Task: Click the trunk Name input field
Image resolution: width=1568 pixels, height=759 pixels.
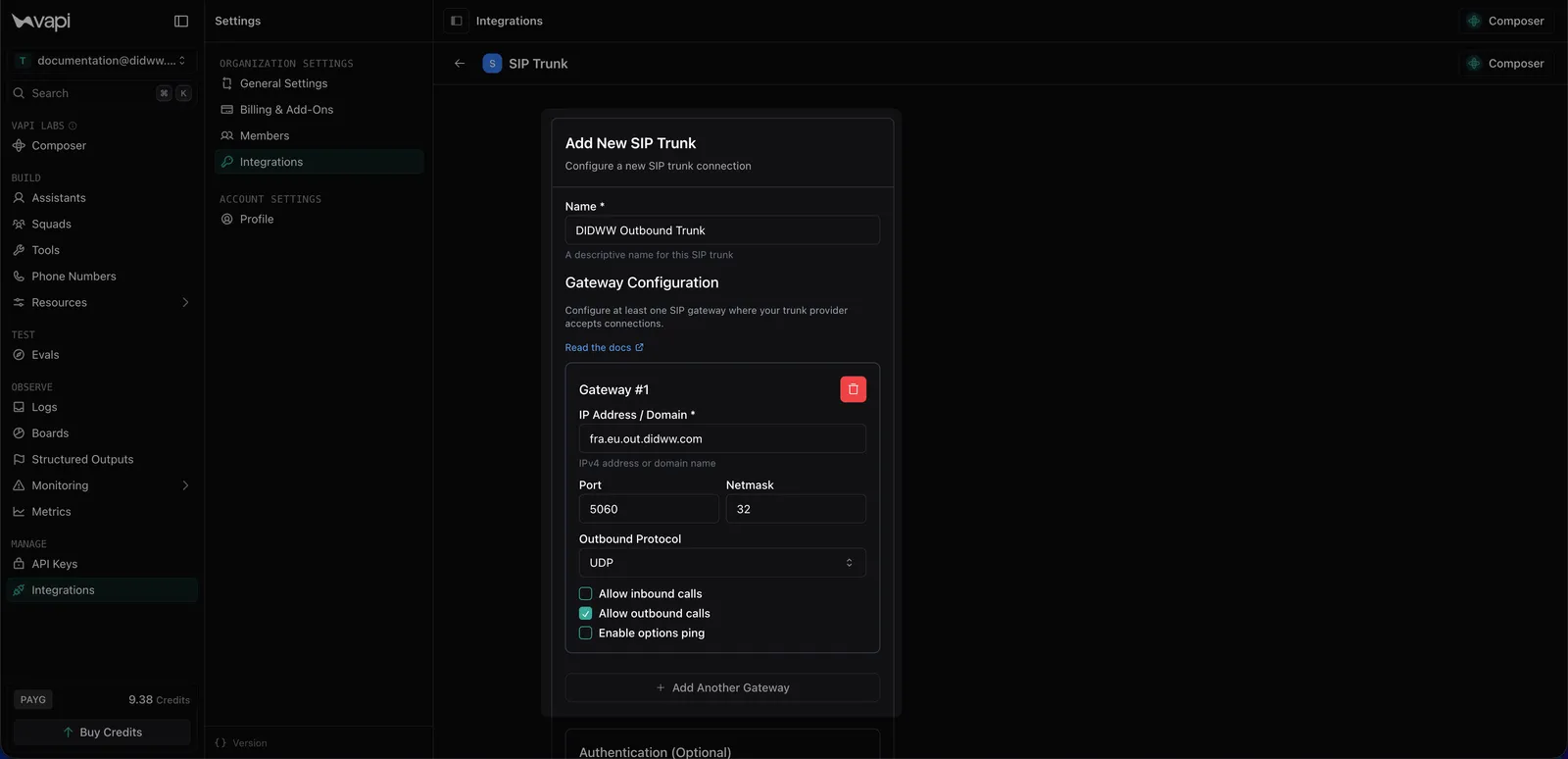Action: 722,230
